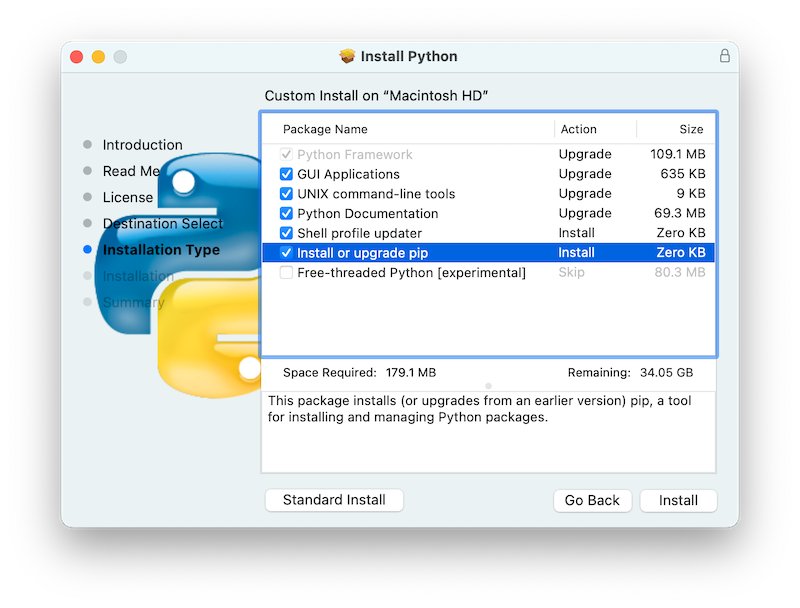Uncheck the GUI Applications checkbox
Screen dimensions: 800x608
(x=286, y=174)
